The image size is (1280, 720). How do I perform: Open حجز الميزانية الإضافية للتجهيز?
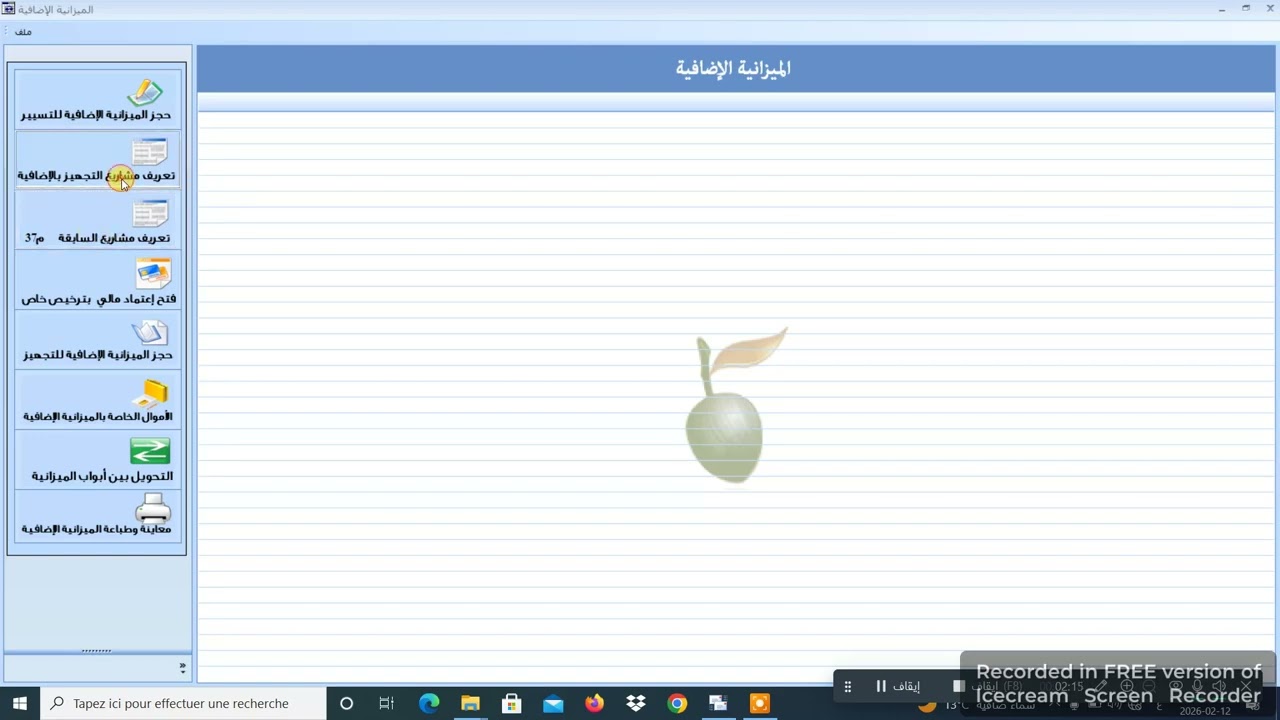[97, 341]
